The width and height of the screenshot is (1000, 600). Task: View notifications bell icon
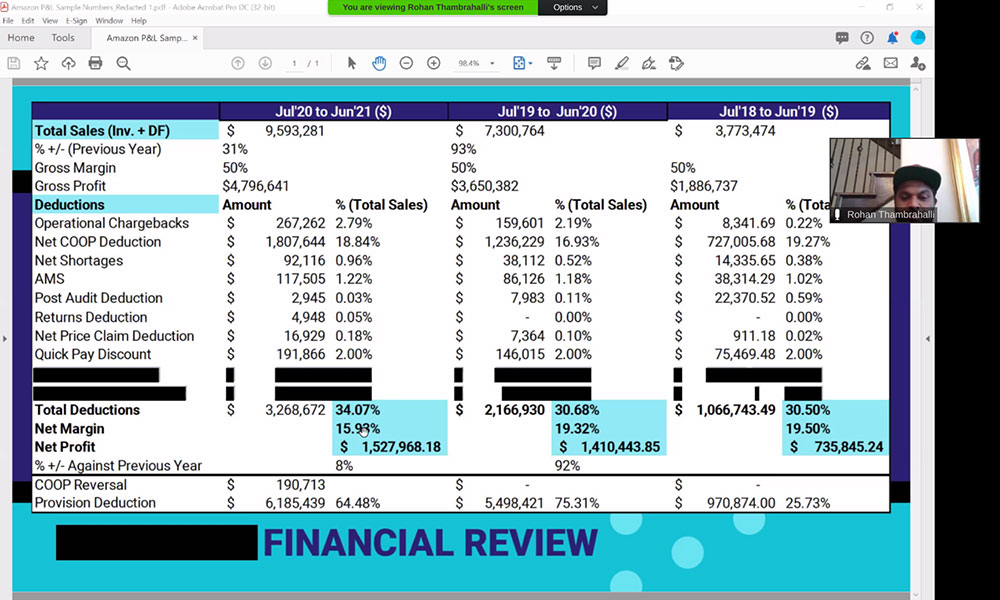click(x=892, y=38)
